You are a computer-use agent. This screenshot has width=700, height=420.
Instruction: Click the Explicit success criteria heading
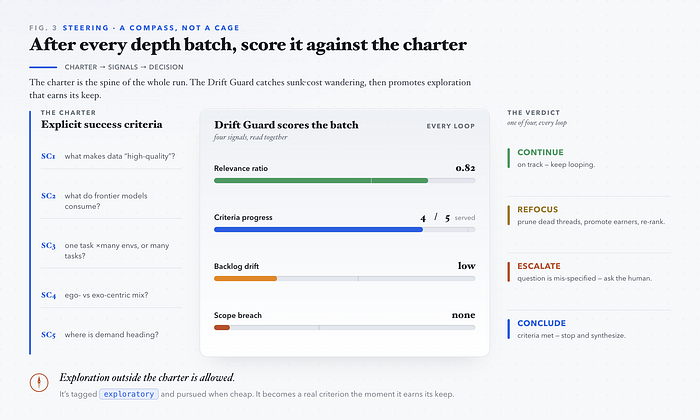tap(102, 125)
